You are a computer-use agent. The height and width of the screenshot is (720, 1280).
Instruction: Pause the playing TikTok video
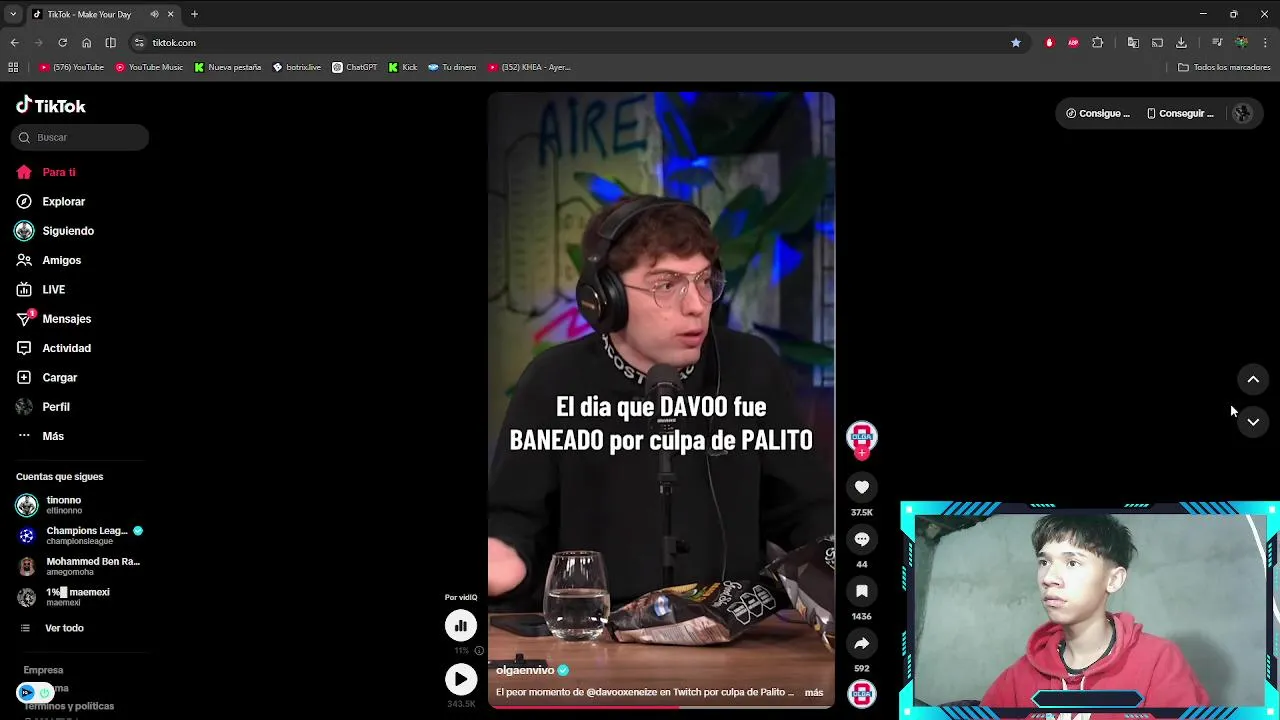(x=661, y=400)
